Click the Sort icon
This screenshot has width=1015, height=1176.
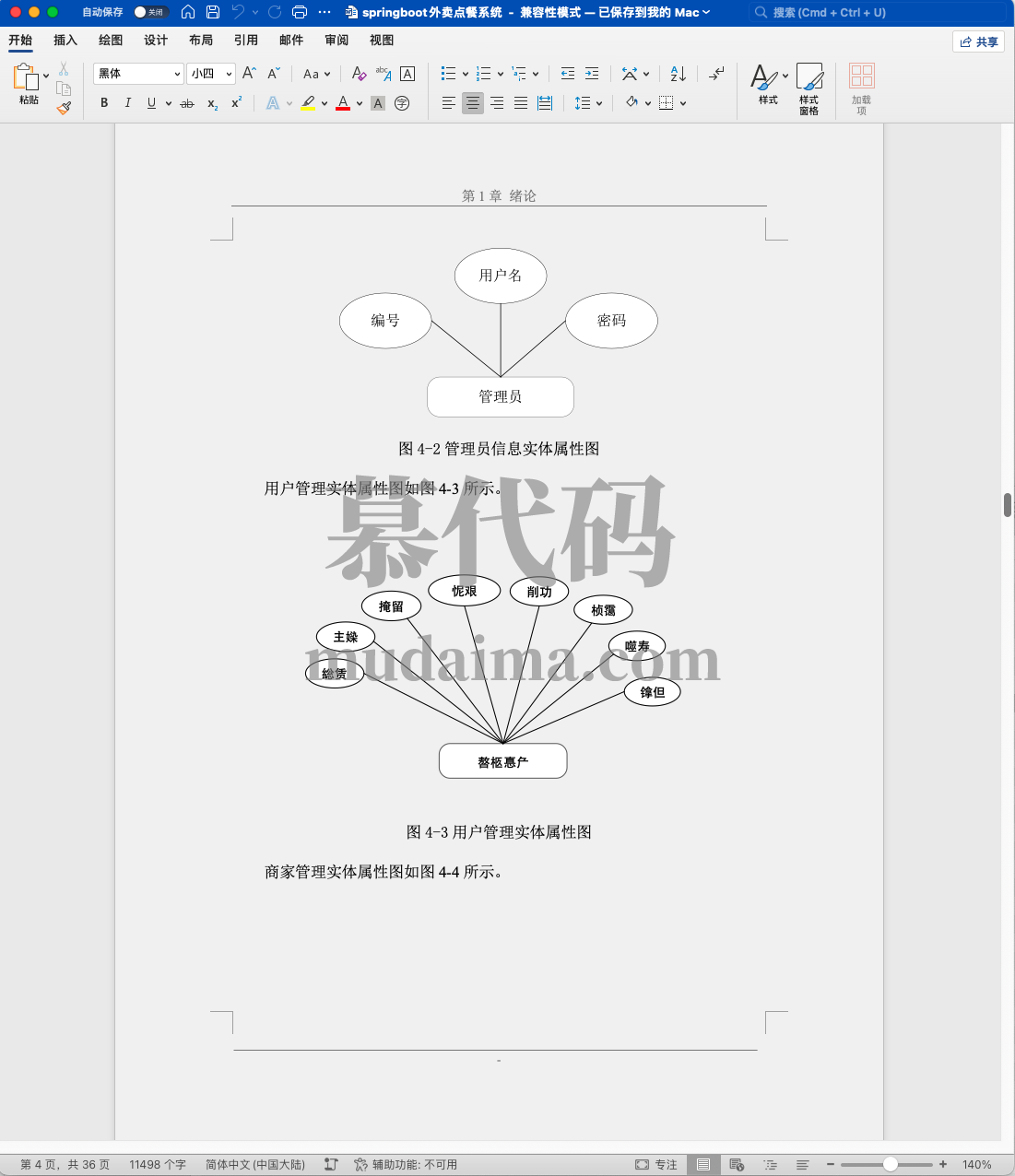tap(679, 74)
